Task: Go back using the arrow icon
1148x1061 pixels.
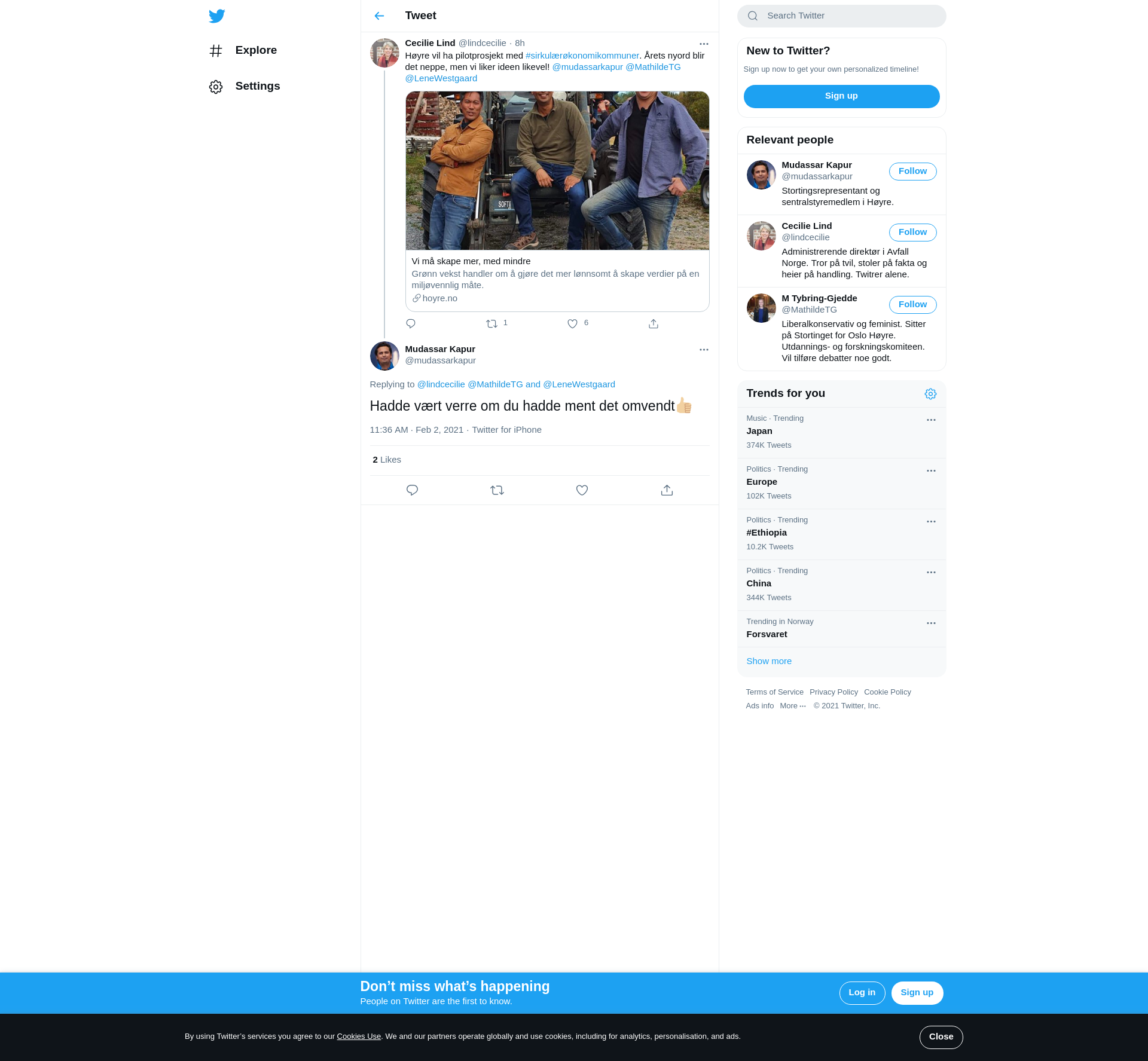Action: click(379, 16)
